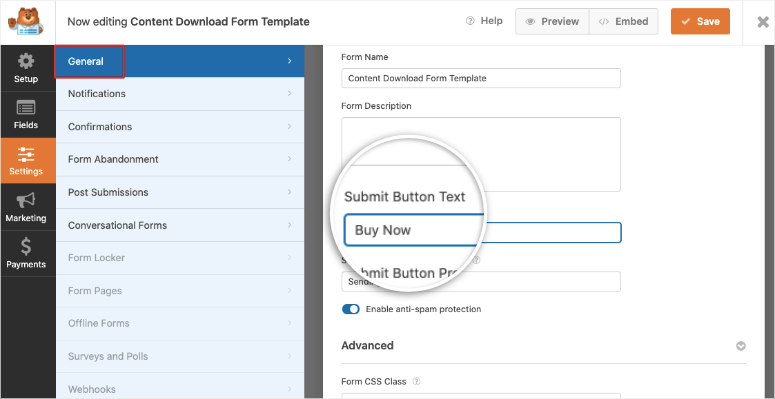Open Conversational Forms settings

(x=180, y=225)
